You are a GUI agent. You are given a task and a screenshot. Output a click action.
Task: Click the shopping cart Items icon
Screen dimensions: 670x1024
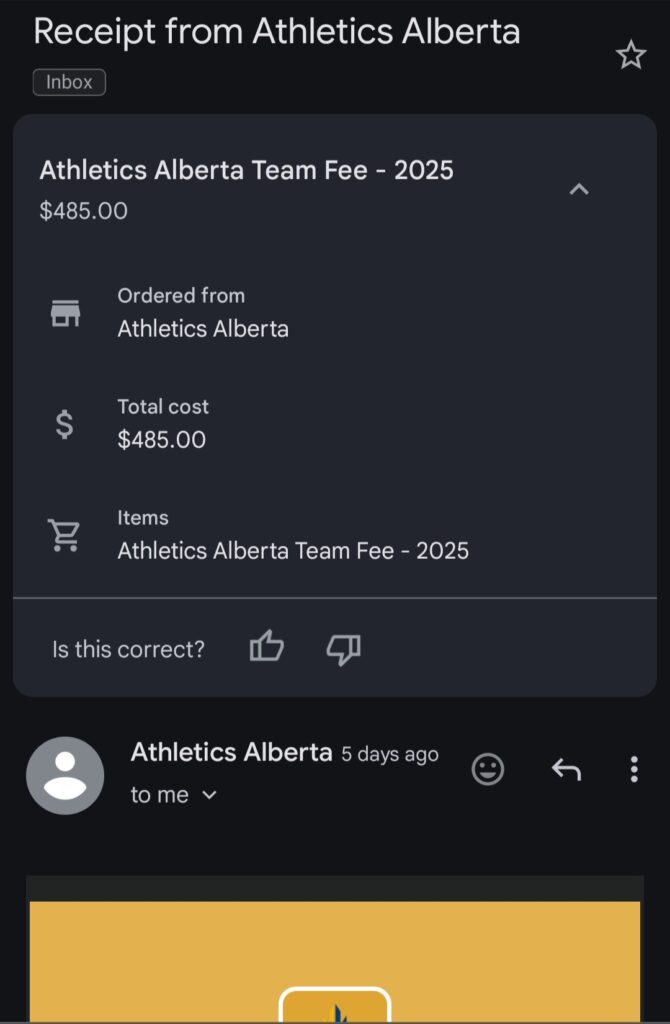tap(64, 536)
